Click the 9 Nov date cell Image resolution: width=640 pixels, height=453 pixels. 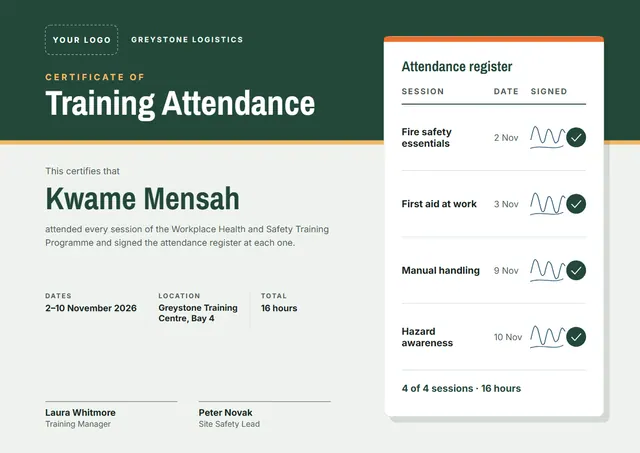(x=506, y=271)
